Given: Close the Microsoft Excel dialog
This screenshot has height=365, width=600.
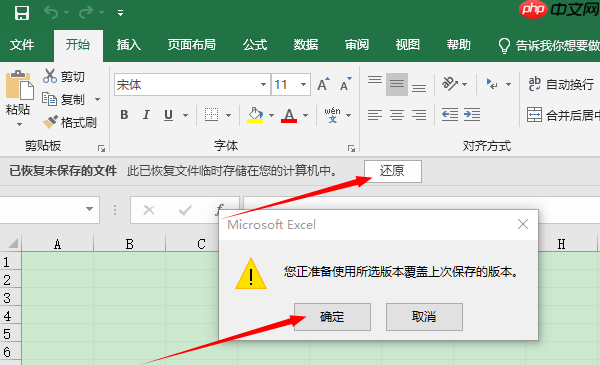Looking at the screenshot, I should [x=523, y=224].
